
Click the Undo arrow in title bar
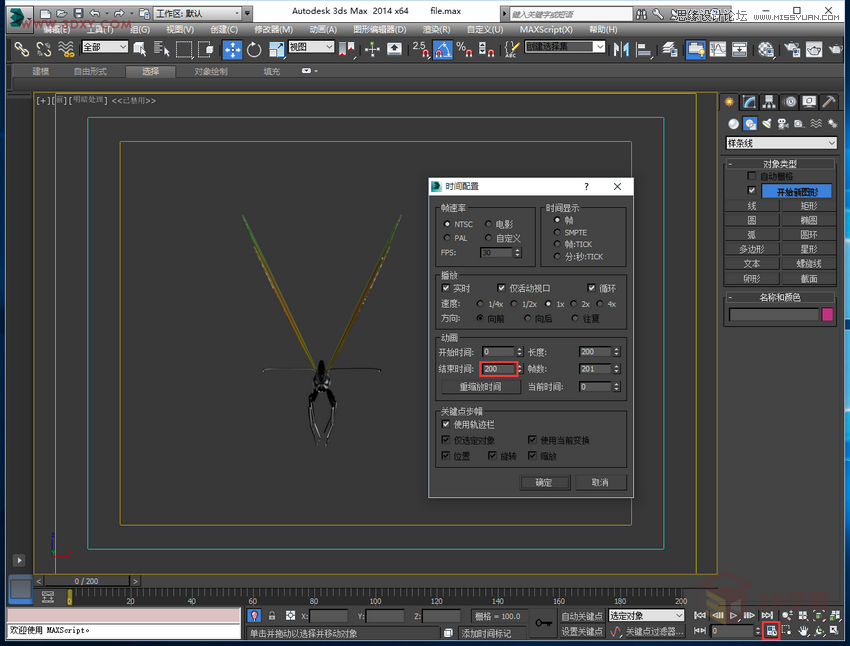pyautogui.click(x=94, y=14)
